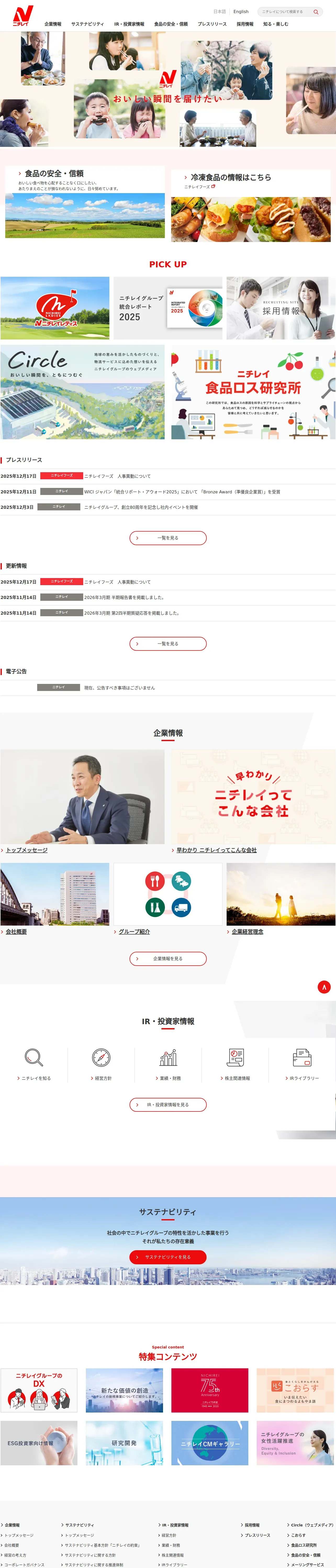Click footer link 経営の考え方
The height and width of the screenshot is (1568, 336).
click(15, 1555)
